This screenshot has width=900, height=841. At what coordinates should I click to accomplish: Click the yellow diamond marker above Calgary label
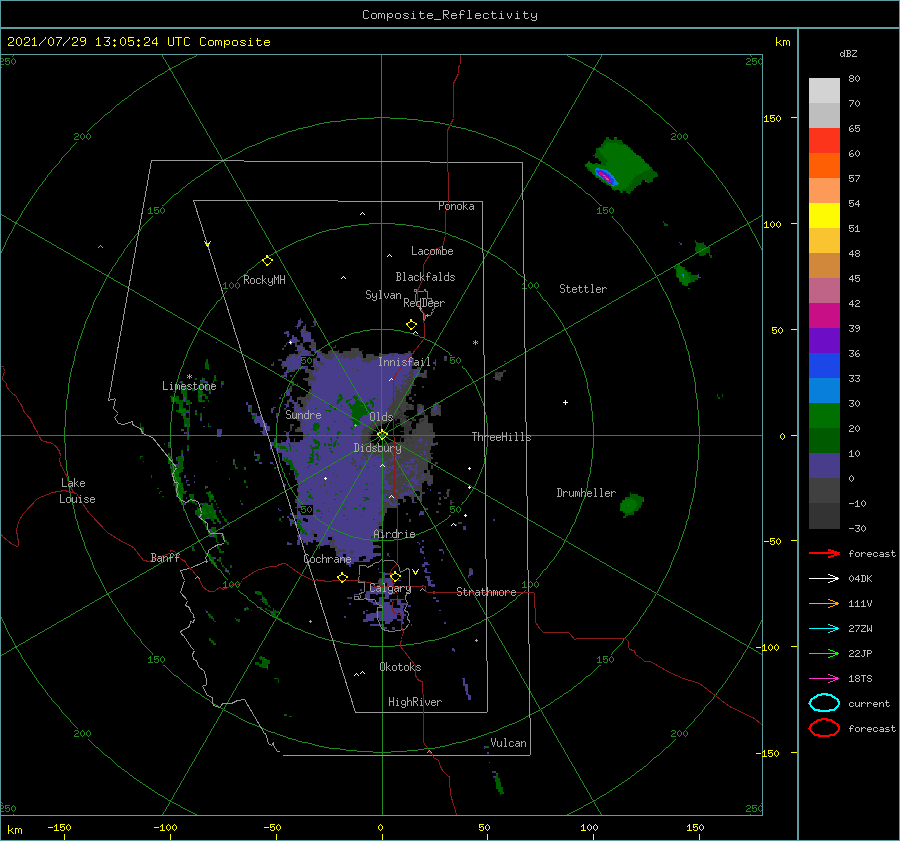click(395, 576)
